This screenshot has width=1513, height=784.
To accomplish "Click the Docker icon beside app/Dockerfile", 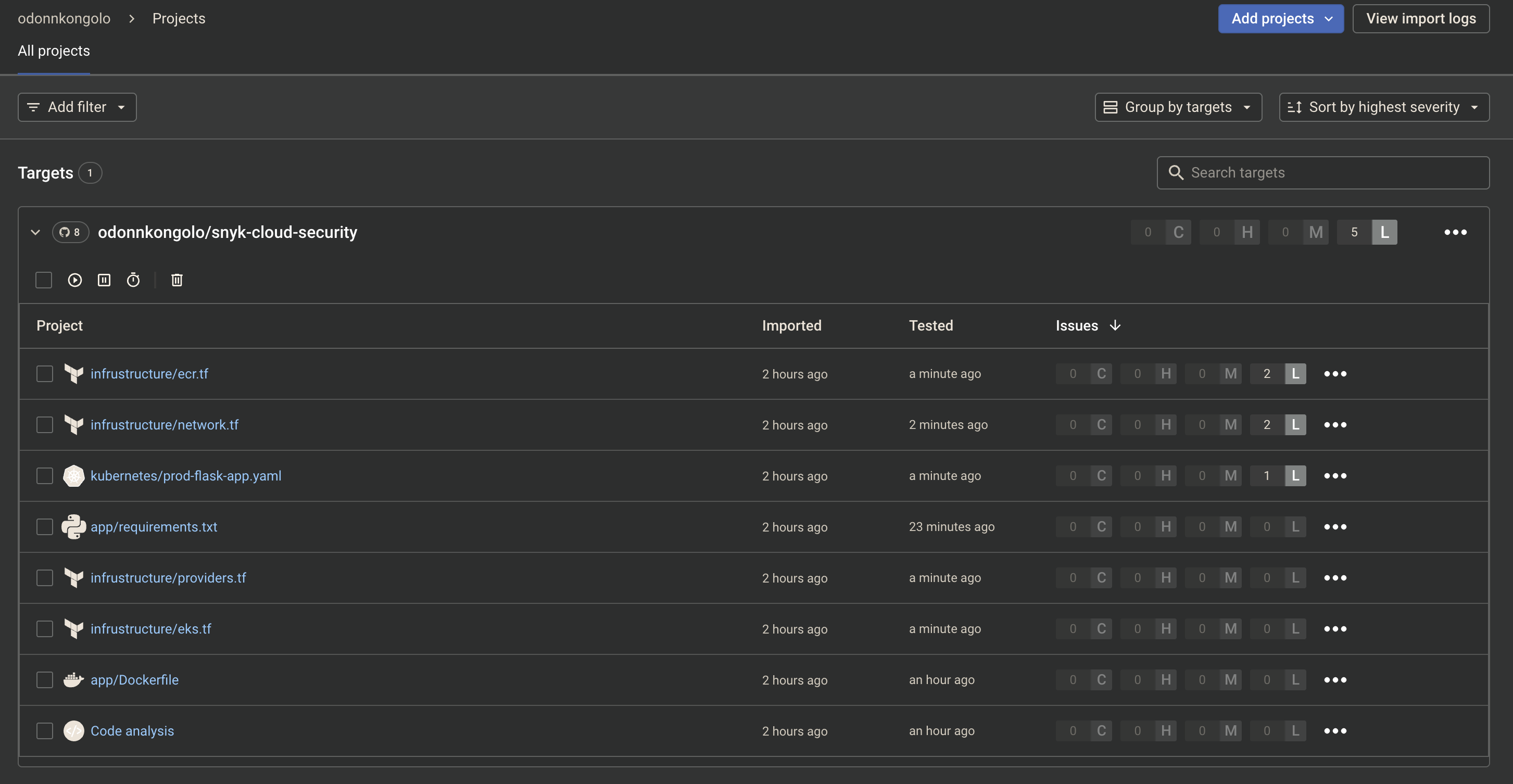I will click(x=74, y=680).
